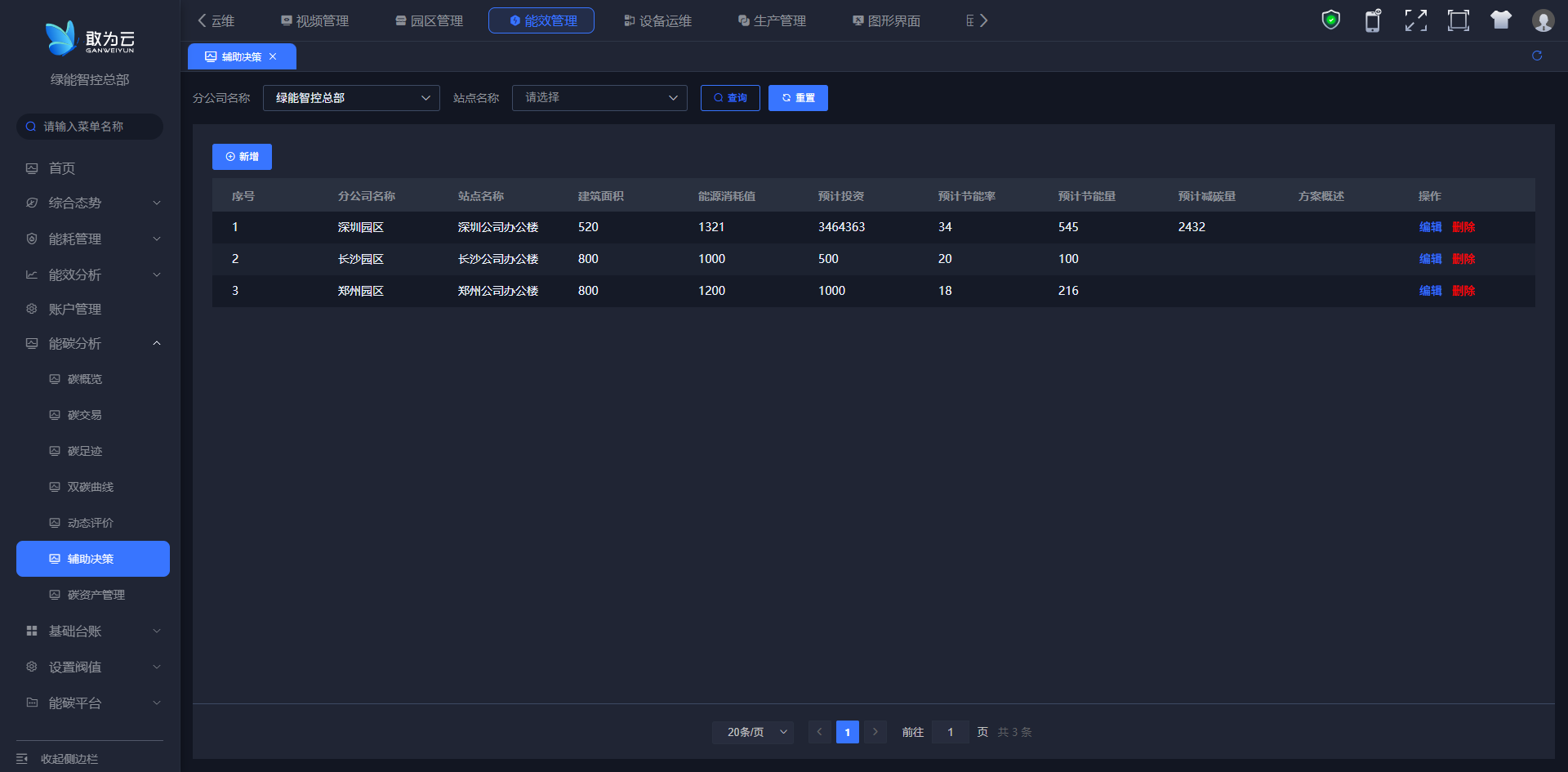Open the user avatar profile menu
1568x772 pixels.
pyautogui.click(x=1543, y=20)
